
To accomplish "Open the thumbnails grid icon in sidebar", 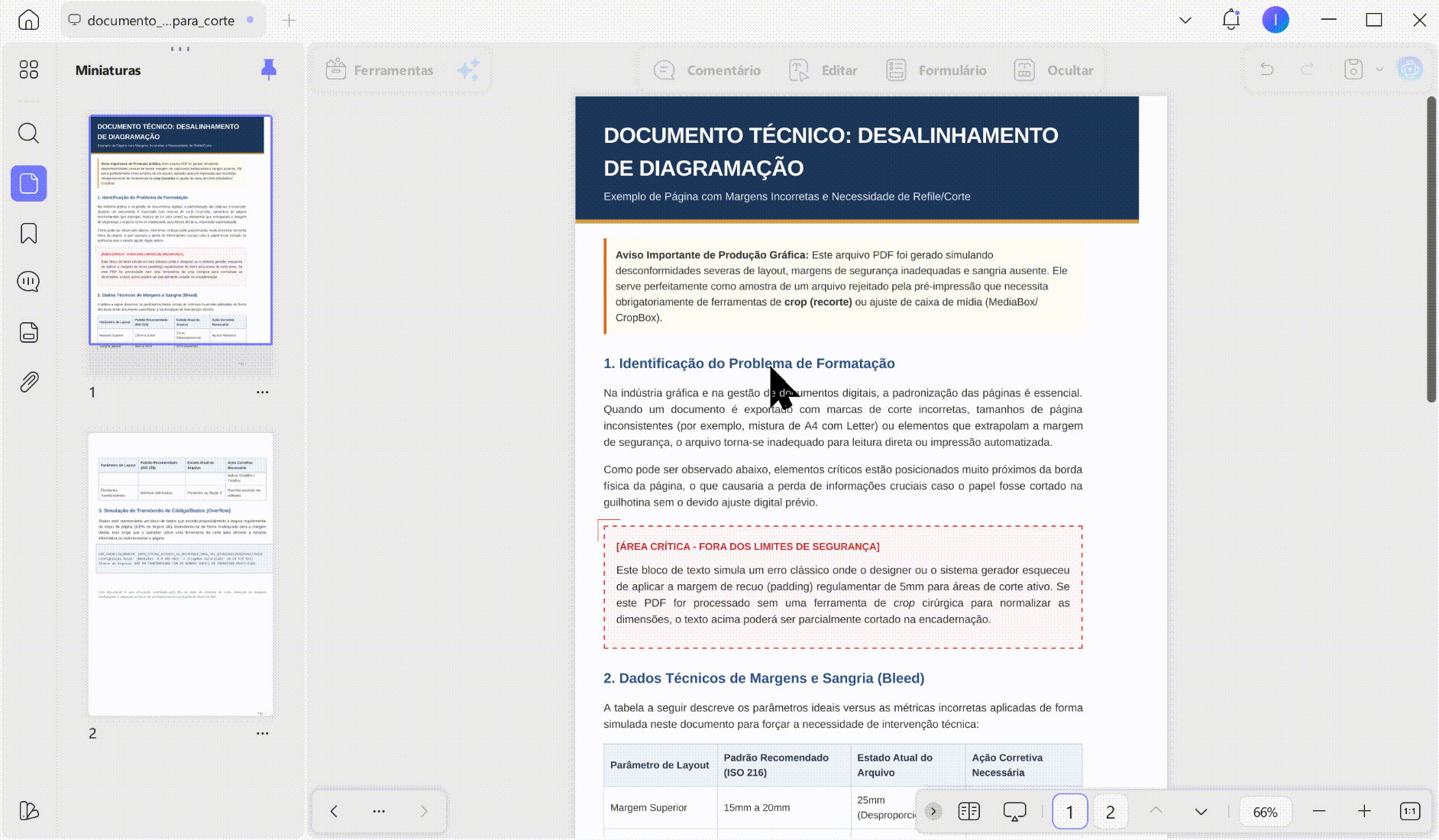I will click(x=28, y=70).
